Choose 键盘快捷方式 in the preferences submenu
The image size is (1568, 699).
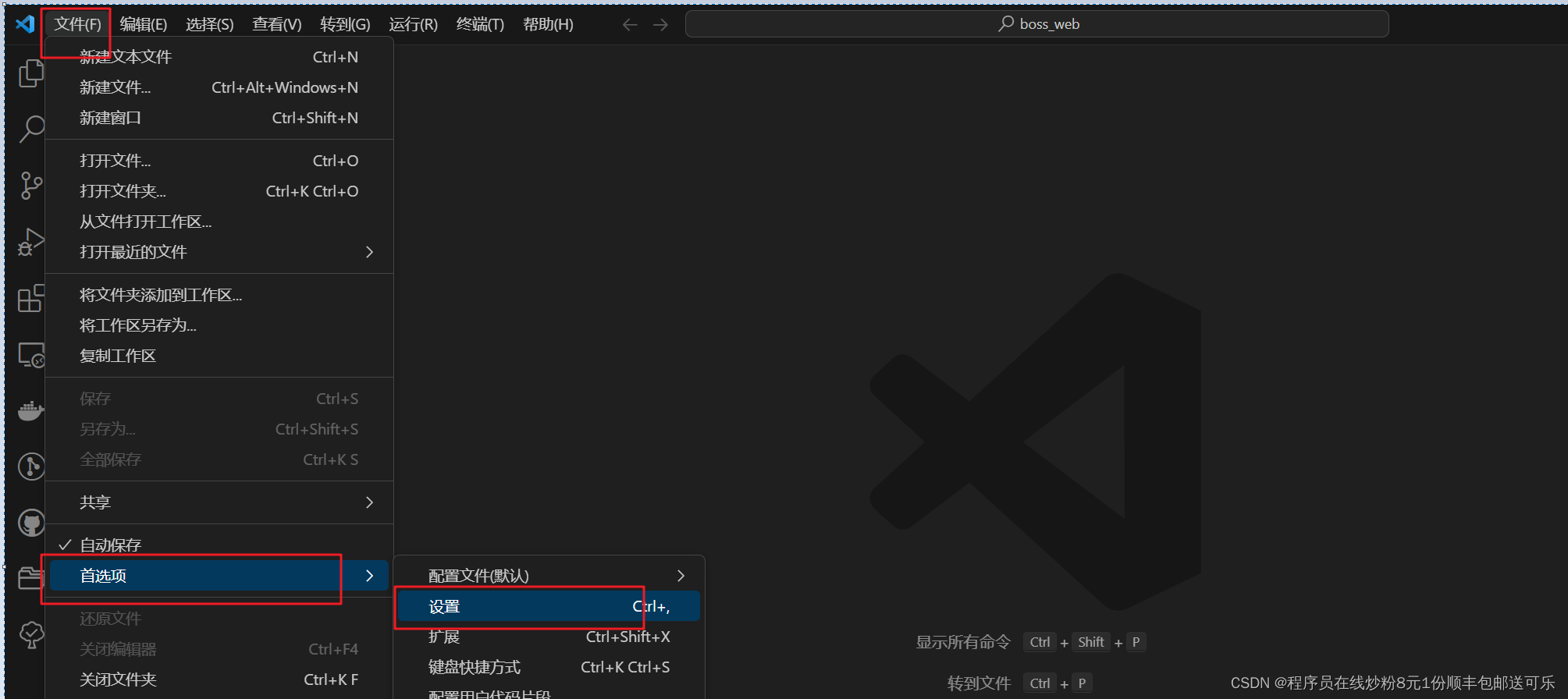[549, 667]
